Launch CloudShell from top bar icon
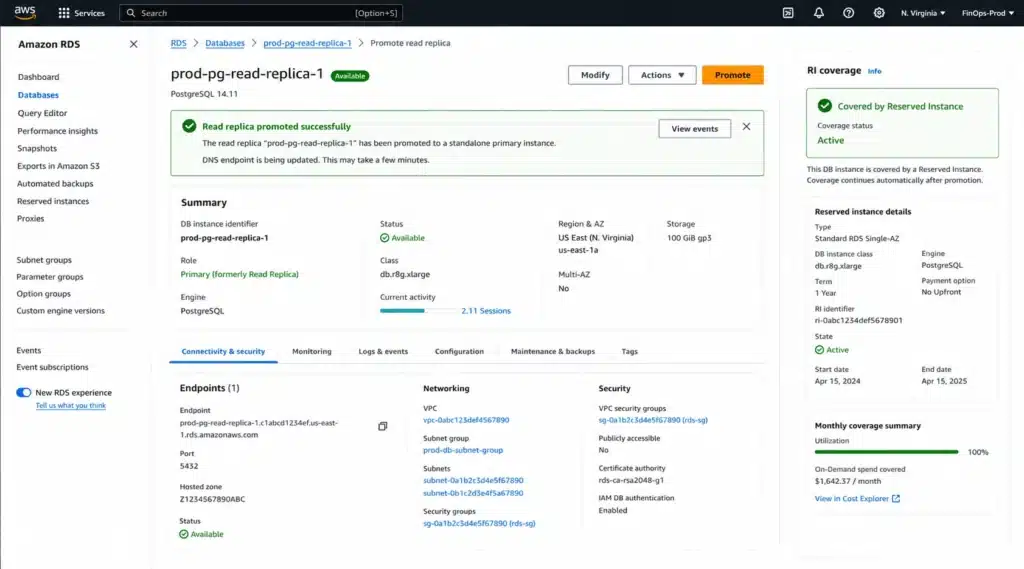1024x569 pixels. pyautogui.click(x=788, y=13)
